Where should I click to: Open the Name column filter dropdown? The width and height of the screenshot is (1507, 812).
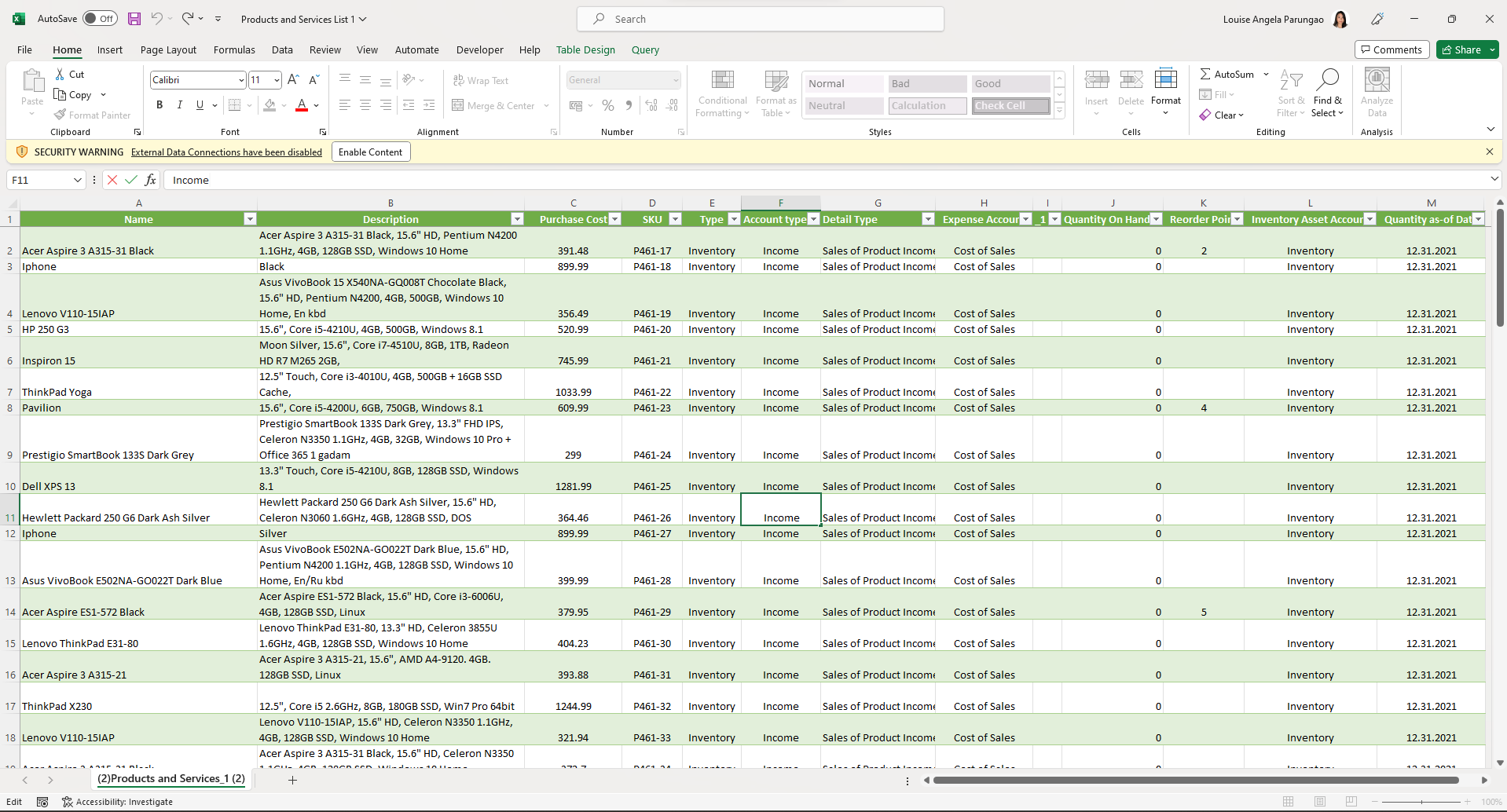tap(250, 219)
